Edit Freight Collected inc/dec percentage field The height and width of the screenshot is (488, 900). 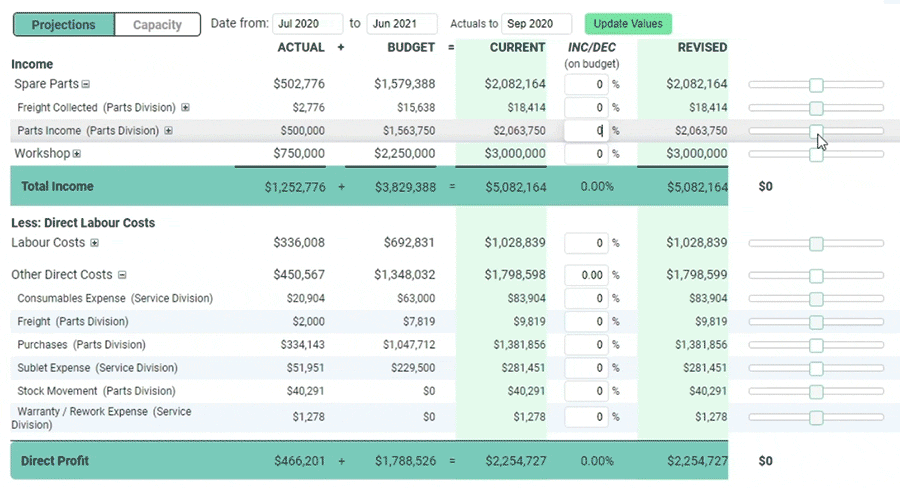coord(585,107)
